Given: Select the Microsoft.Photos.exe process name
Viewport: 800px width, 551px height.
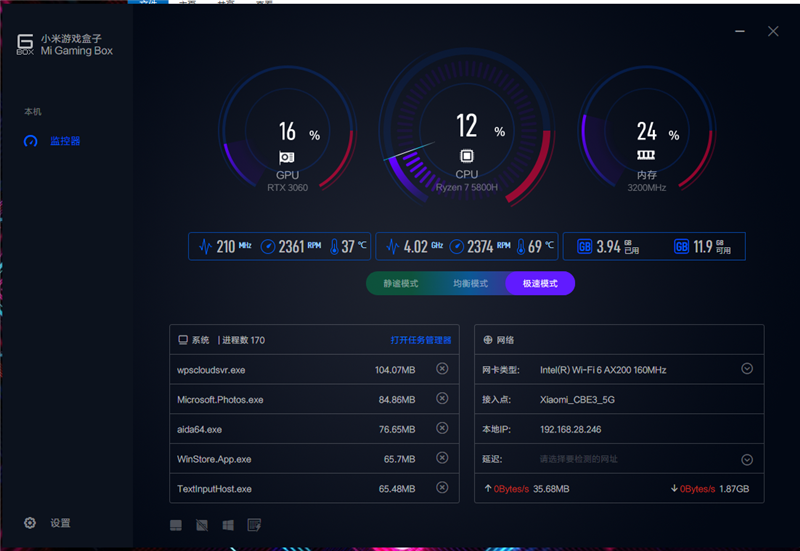Looking at the screenshot, I should click(220, 399).
